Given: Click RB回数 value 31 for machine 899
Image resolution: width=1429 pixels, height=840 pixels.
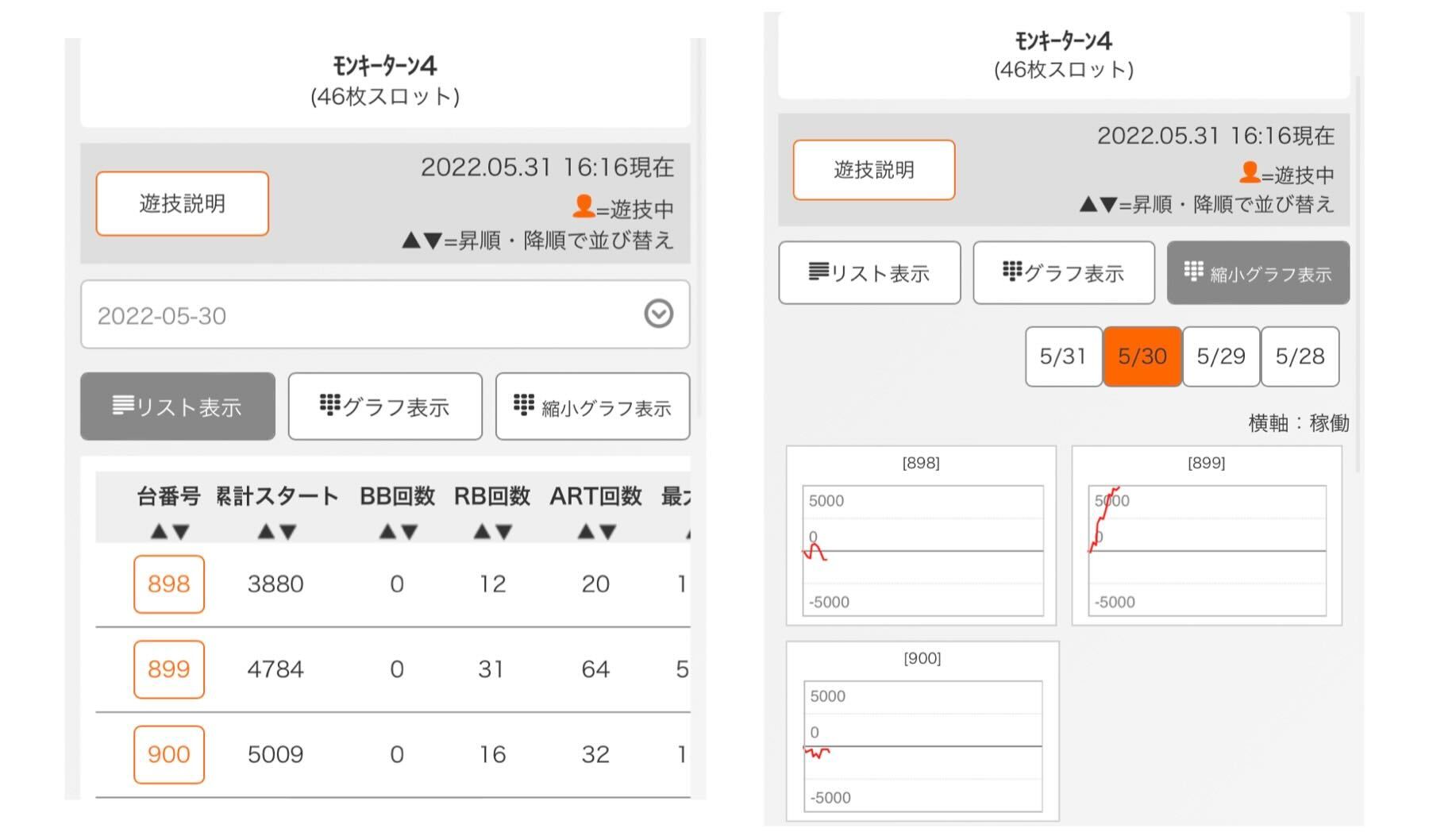Looking at the screenshot, I should coord(491,669).
